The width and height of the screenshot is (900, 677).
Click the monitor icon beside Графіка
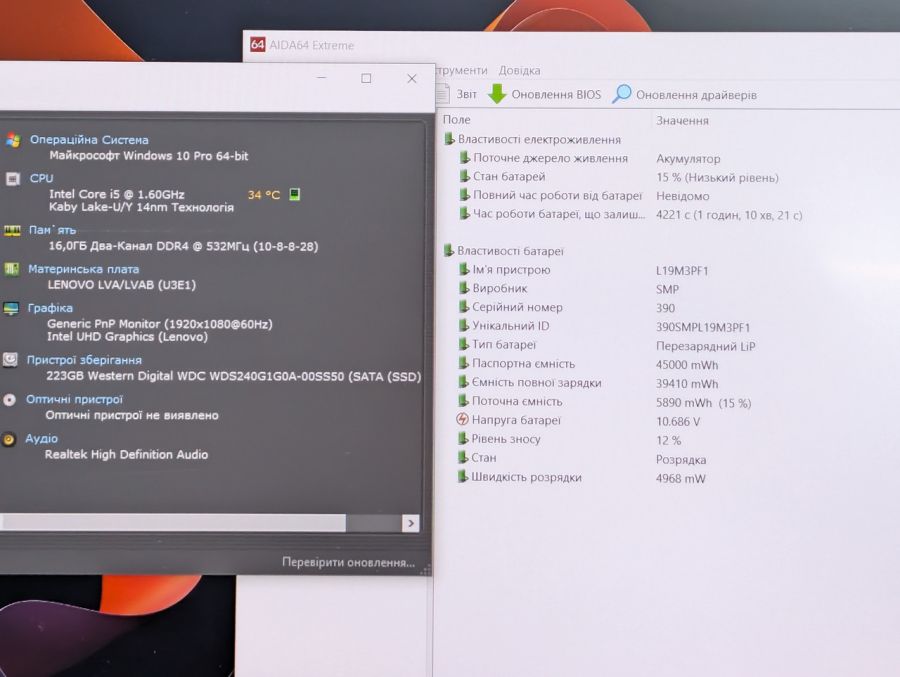(11, 308)
